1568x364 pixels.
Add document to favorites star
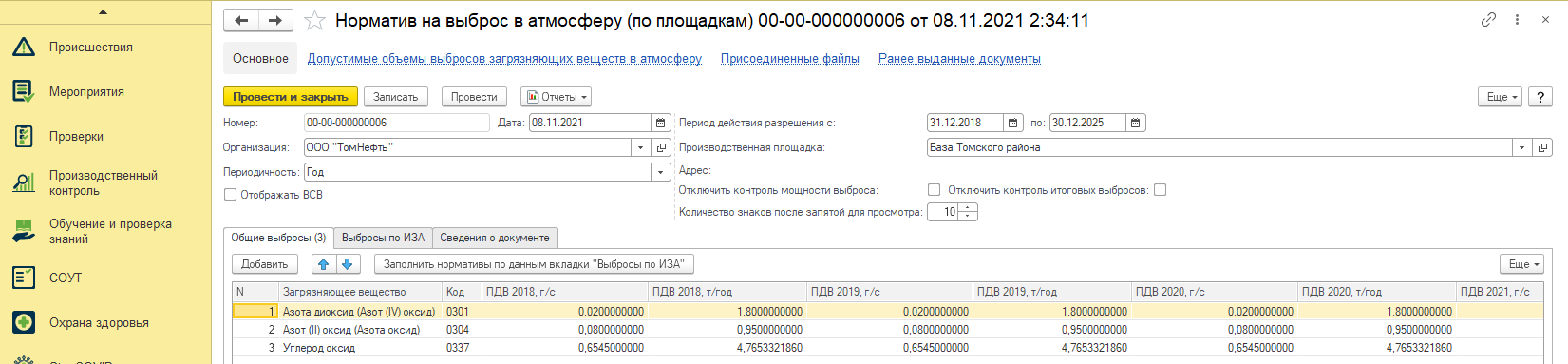click(x=314, y=20)
